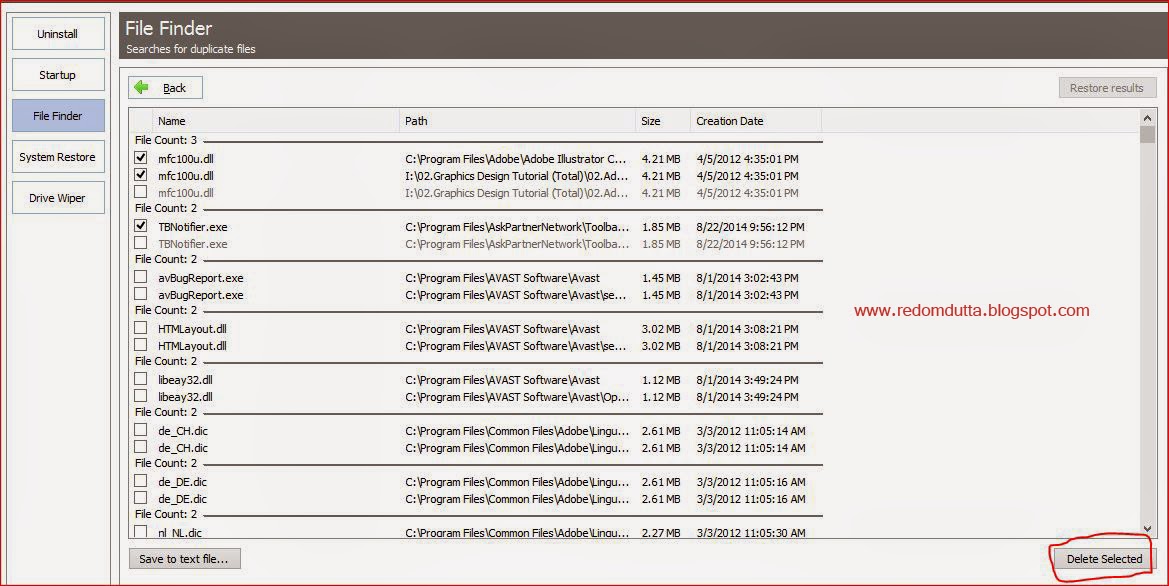Click the green Back arrow icon
The height and width of the screenshot is (586, 1169).
pyautogui.click(x=142, y=87)
